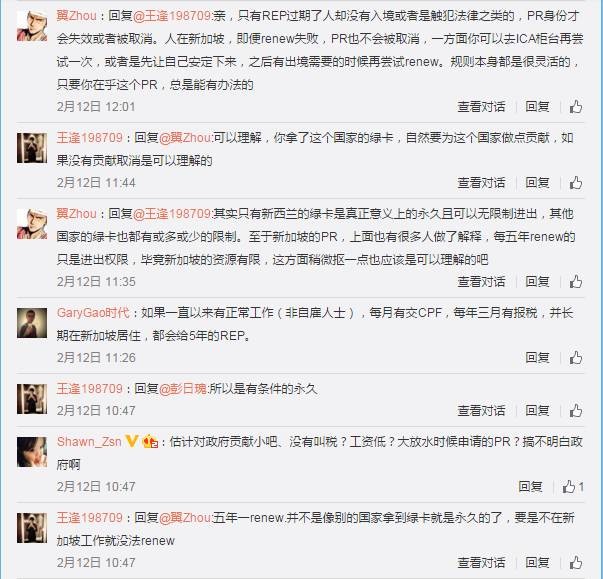Click @王逢198709 mention in the 11:35 comment
The height and width of the screenshot is (579, 603).
point(172,213)
